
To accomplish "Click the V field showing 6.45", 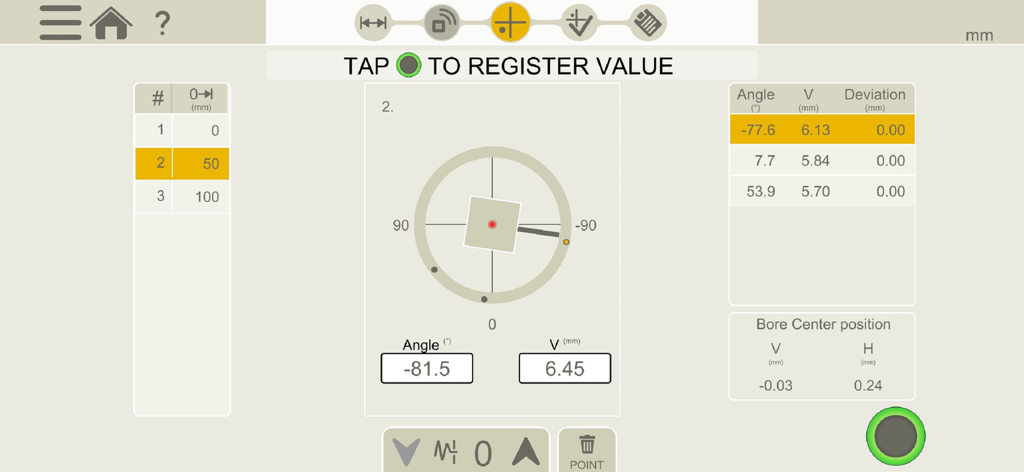I will (565, 369).
